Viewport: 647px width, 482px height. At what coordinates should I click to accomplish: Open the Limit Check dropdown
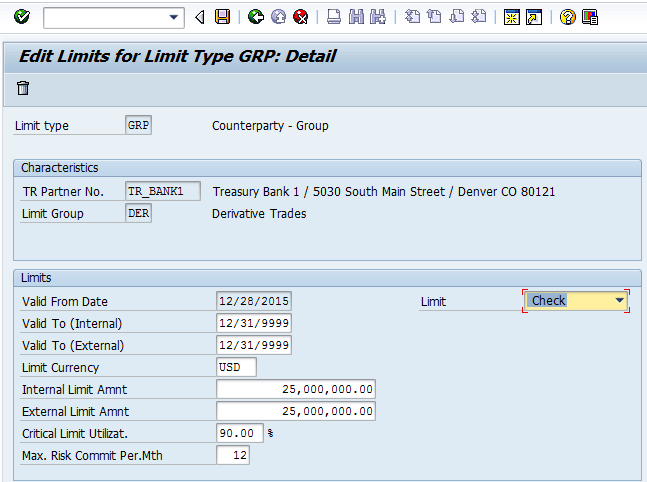(620, 300)
